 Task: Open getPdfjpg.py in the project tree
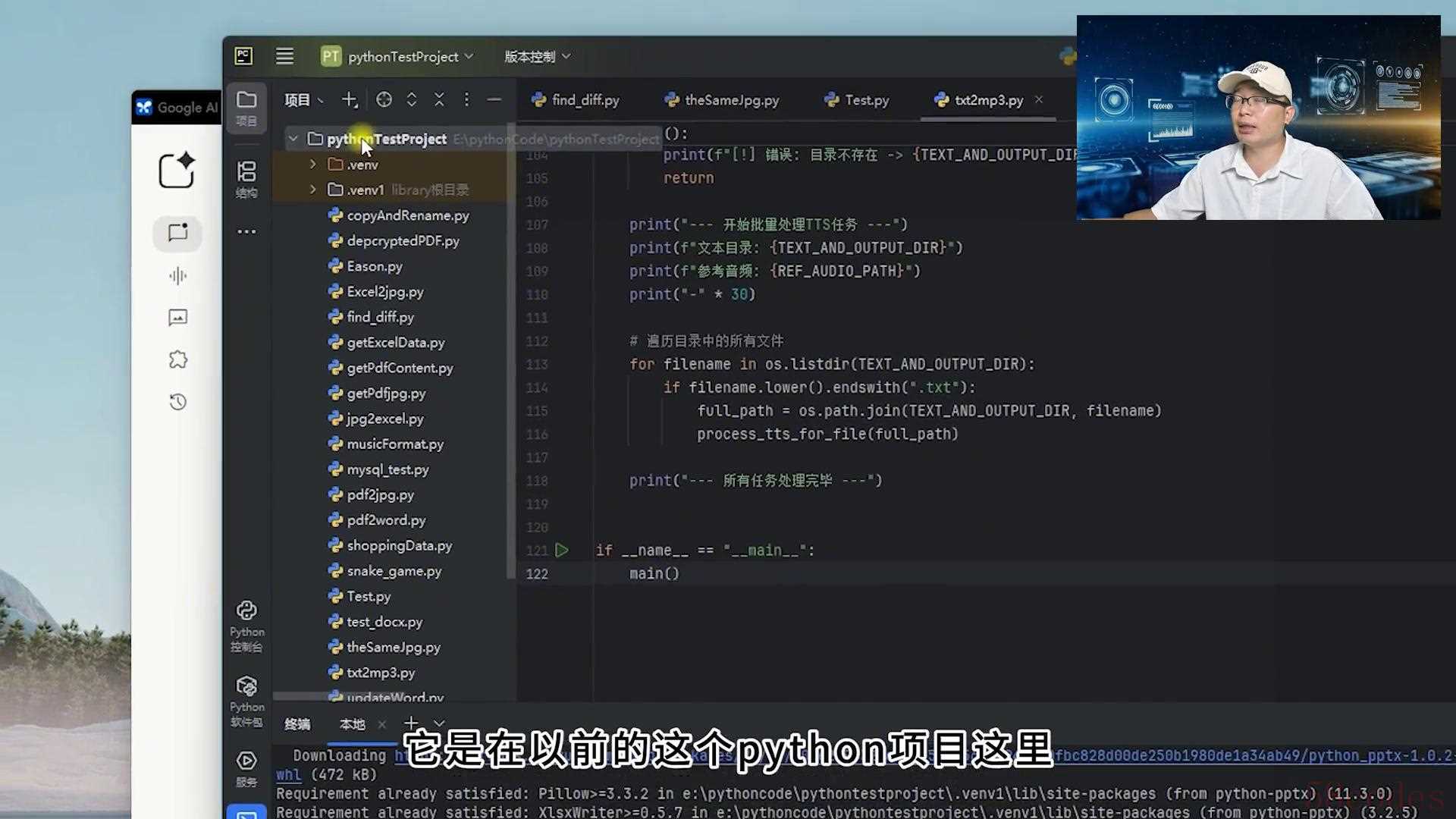pos(377,393)
